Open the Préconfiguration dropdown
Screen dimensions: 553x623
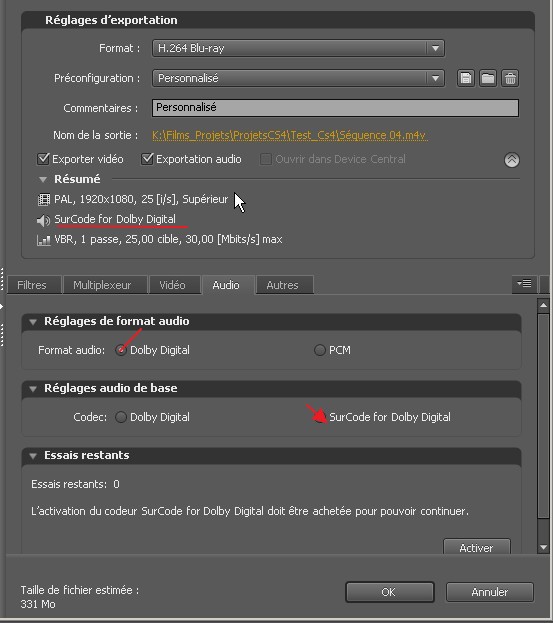tap(298, 78)
